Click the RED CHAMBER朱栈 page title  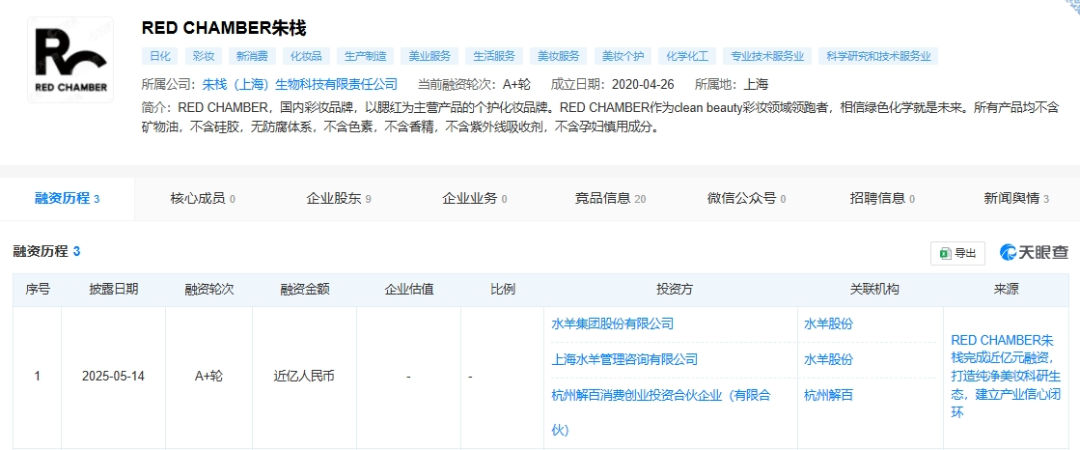[224, 28]
